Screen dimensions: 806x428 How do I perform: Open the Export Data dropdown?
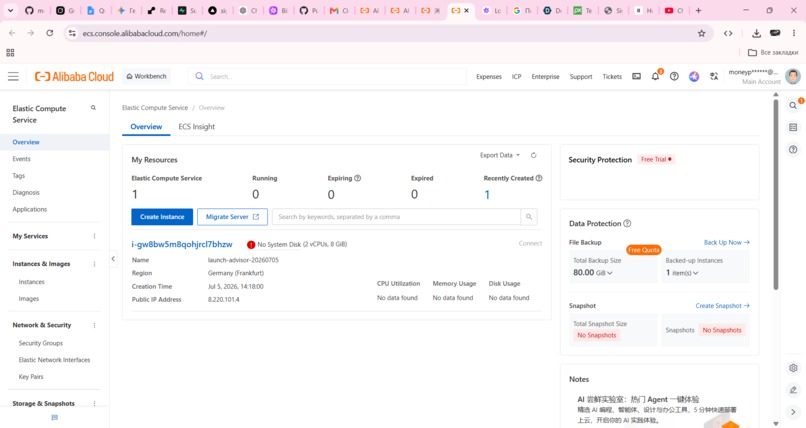pos(500,155)
